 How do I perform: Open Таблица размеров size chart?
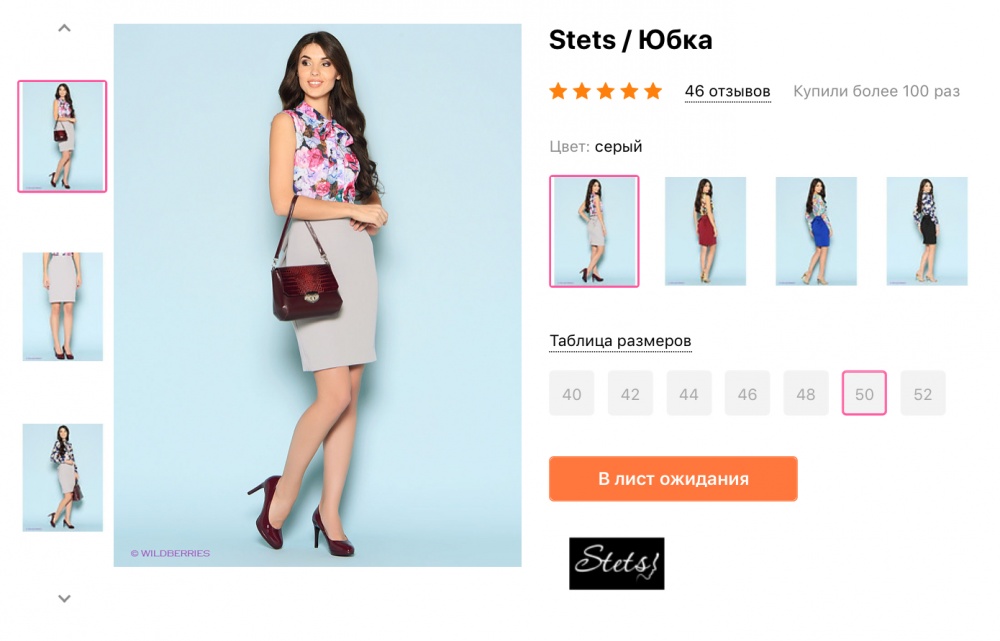[x=619, y=340]
